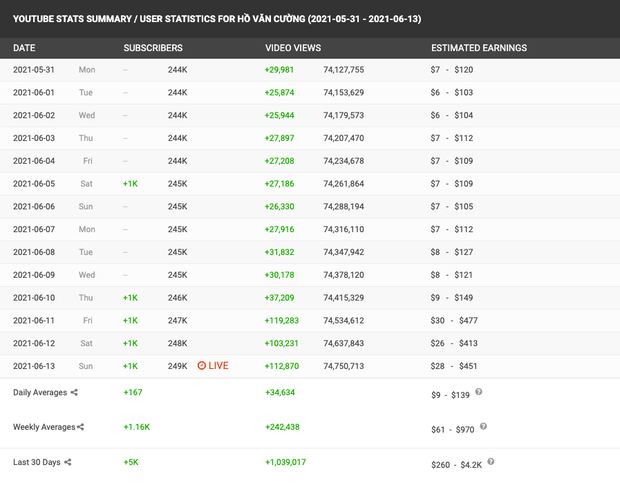Screen dimensions: 620x483
Task: Click the Daily Averages label
Action: tap(39, 393)
